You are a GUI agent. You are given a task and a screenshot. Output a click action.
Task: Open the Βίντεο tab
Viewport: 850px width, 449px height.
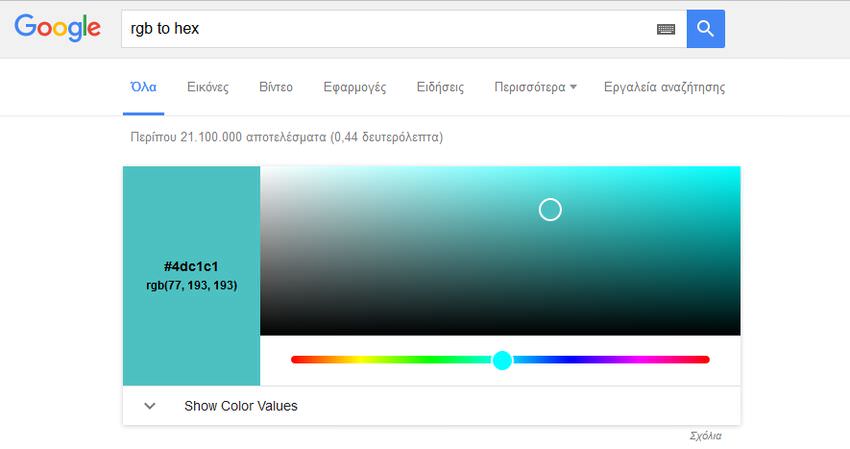coord(276,87)
